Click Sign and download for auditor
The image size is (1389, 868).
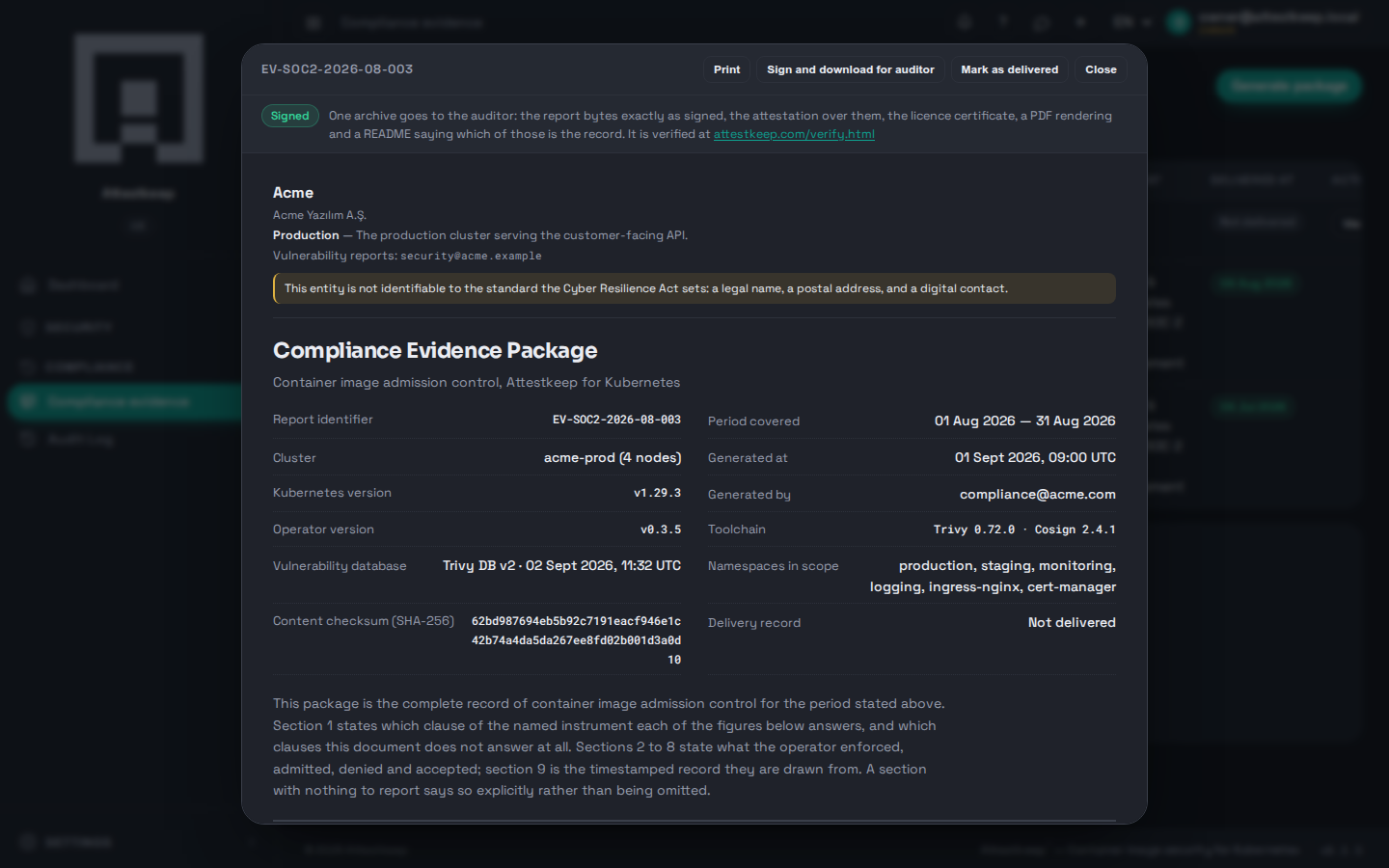pos(850,69)
